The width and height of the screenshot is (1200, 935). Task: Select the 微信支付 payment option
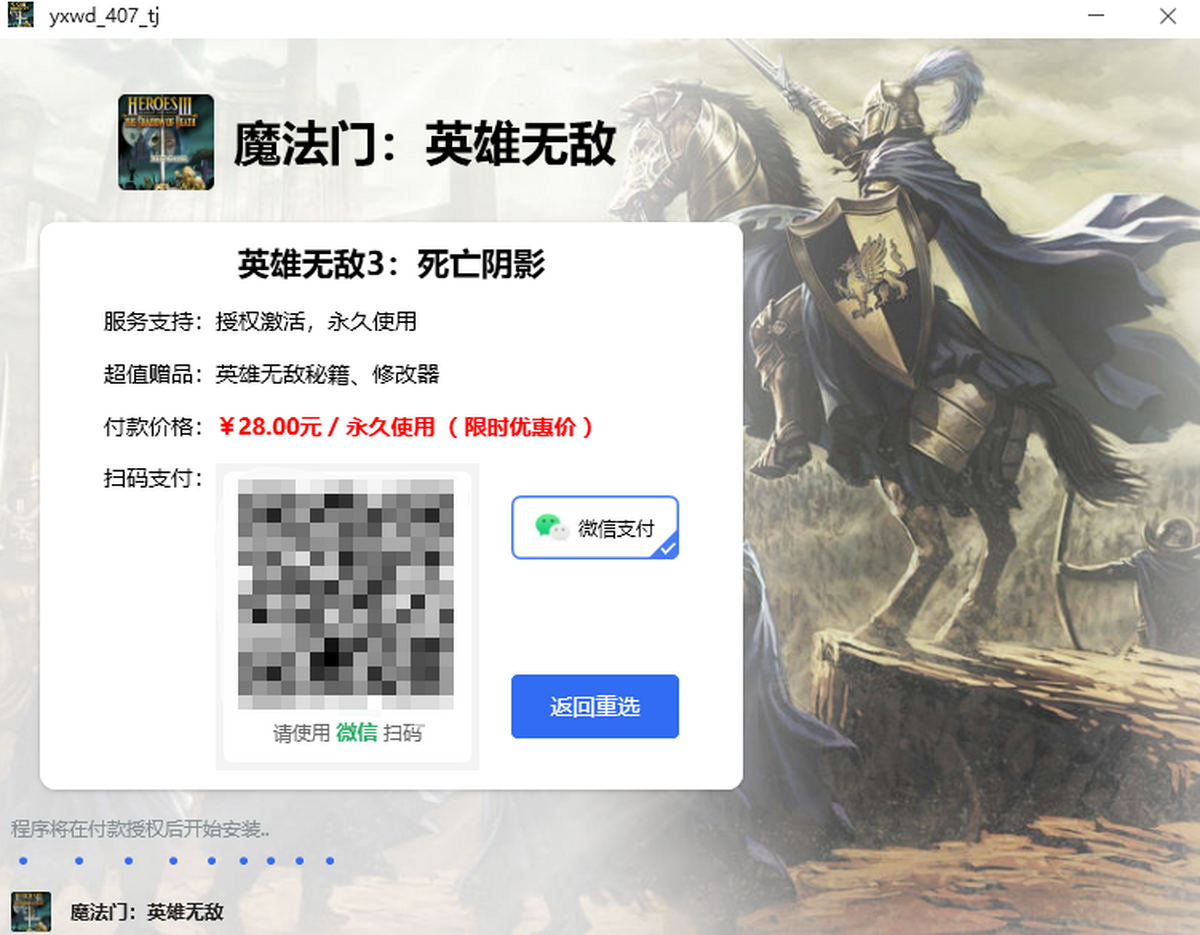coord(595,527)
